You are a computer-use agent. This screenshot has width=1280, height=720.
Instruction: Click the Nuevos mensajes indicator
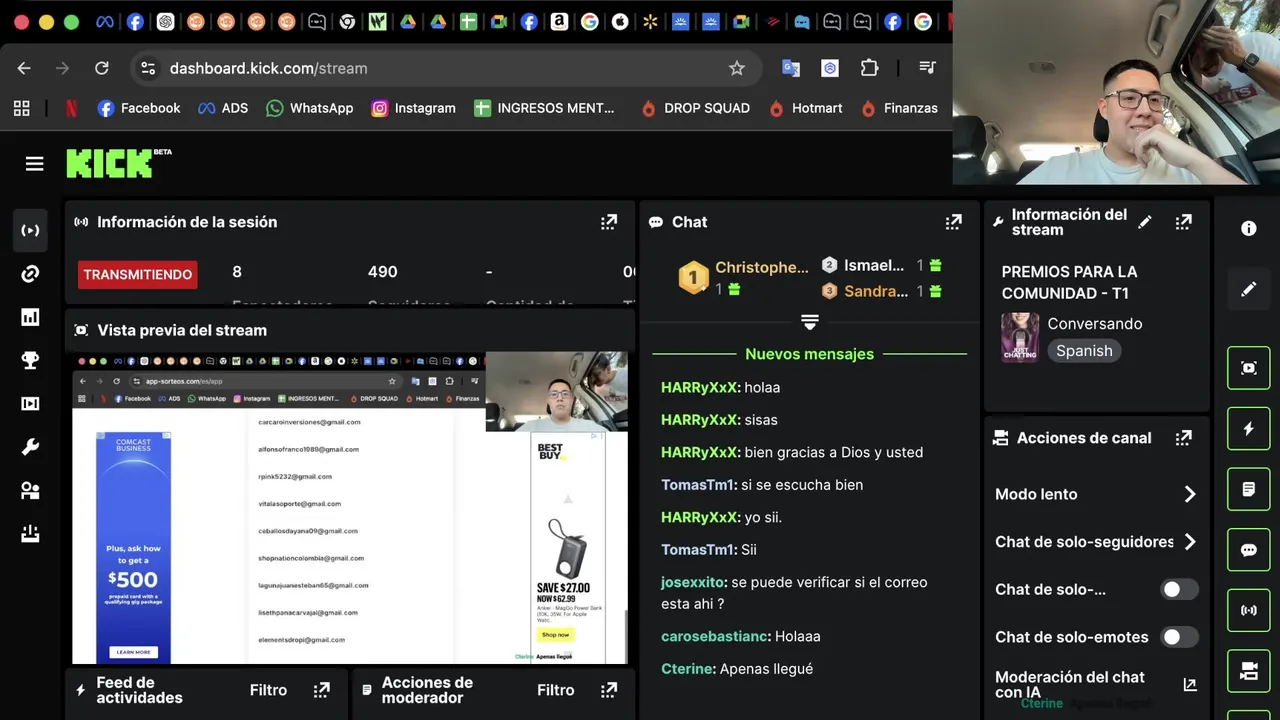click(809, 354)
